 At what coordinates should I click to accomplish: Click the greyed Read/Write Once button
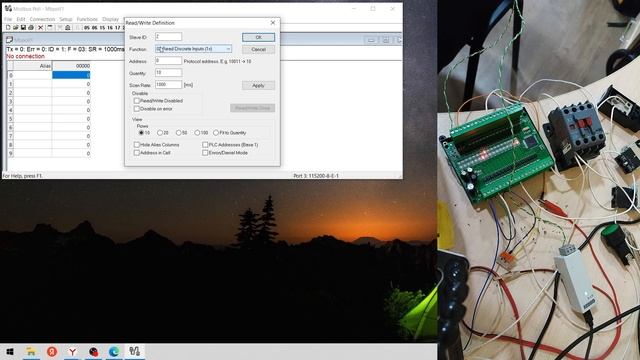[252, 108]
